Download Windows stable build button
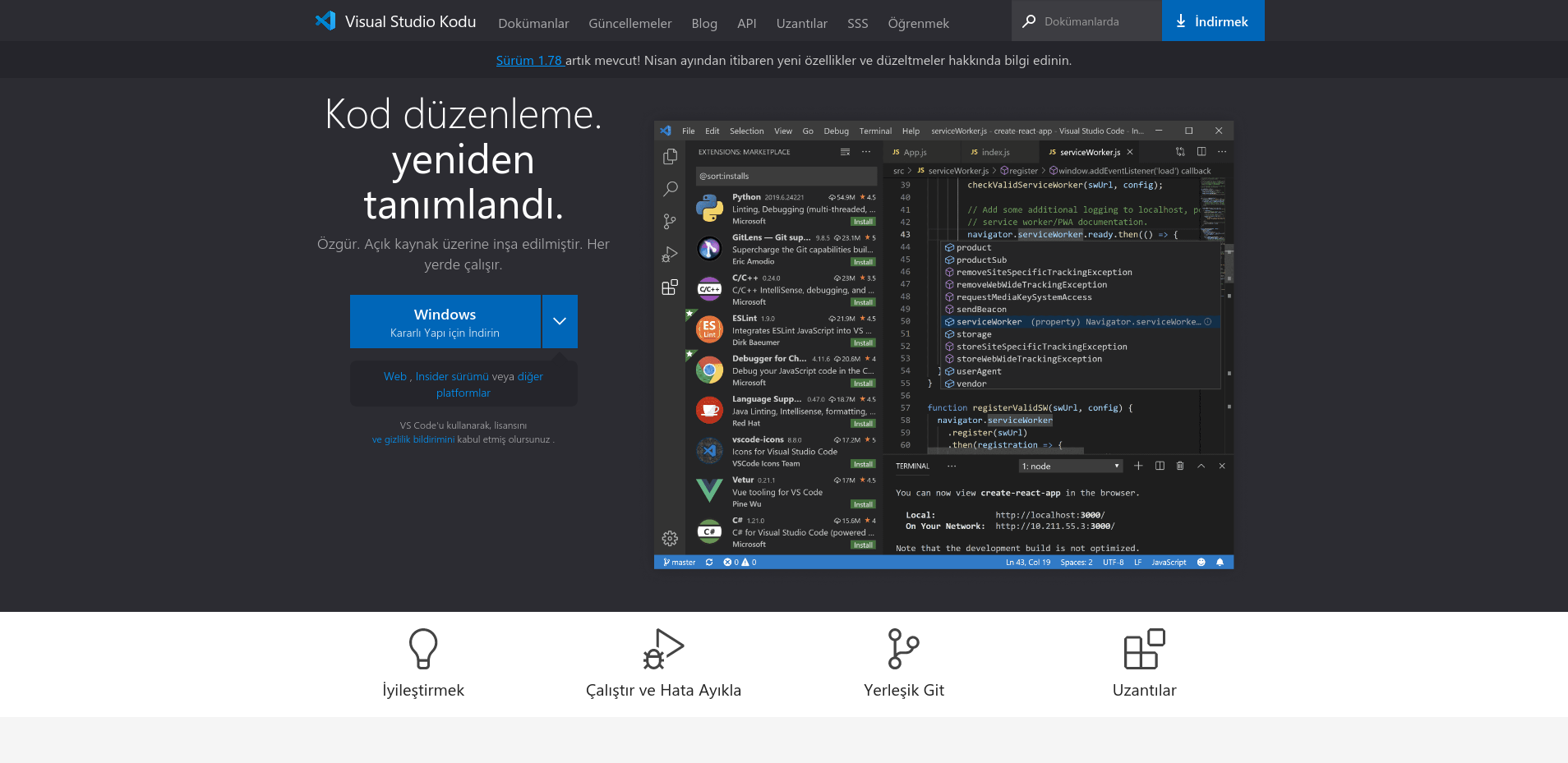 (x=445, y=322)
